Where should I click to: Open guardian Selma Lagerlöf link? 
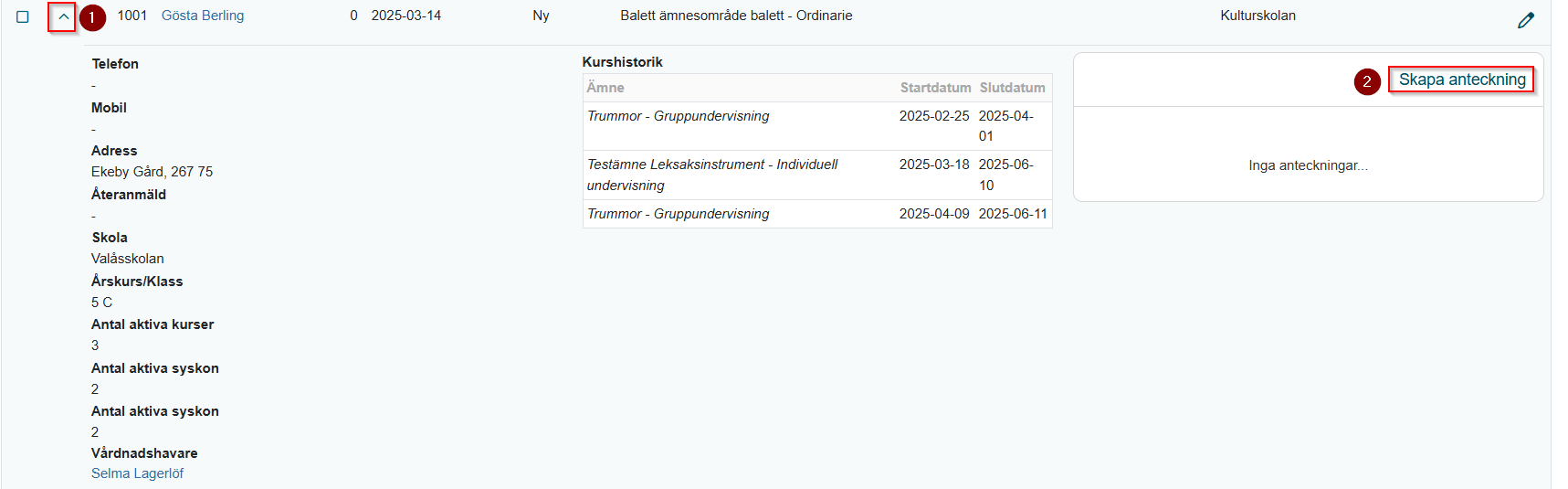click(137, 473)
